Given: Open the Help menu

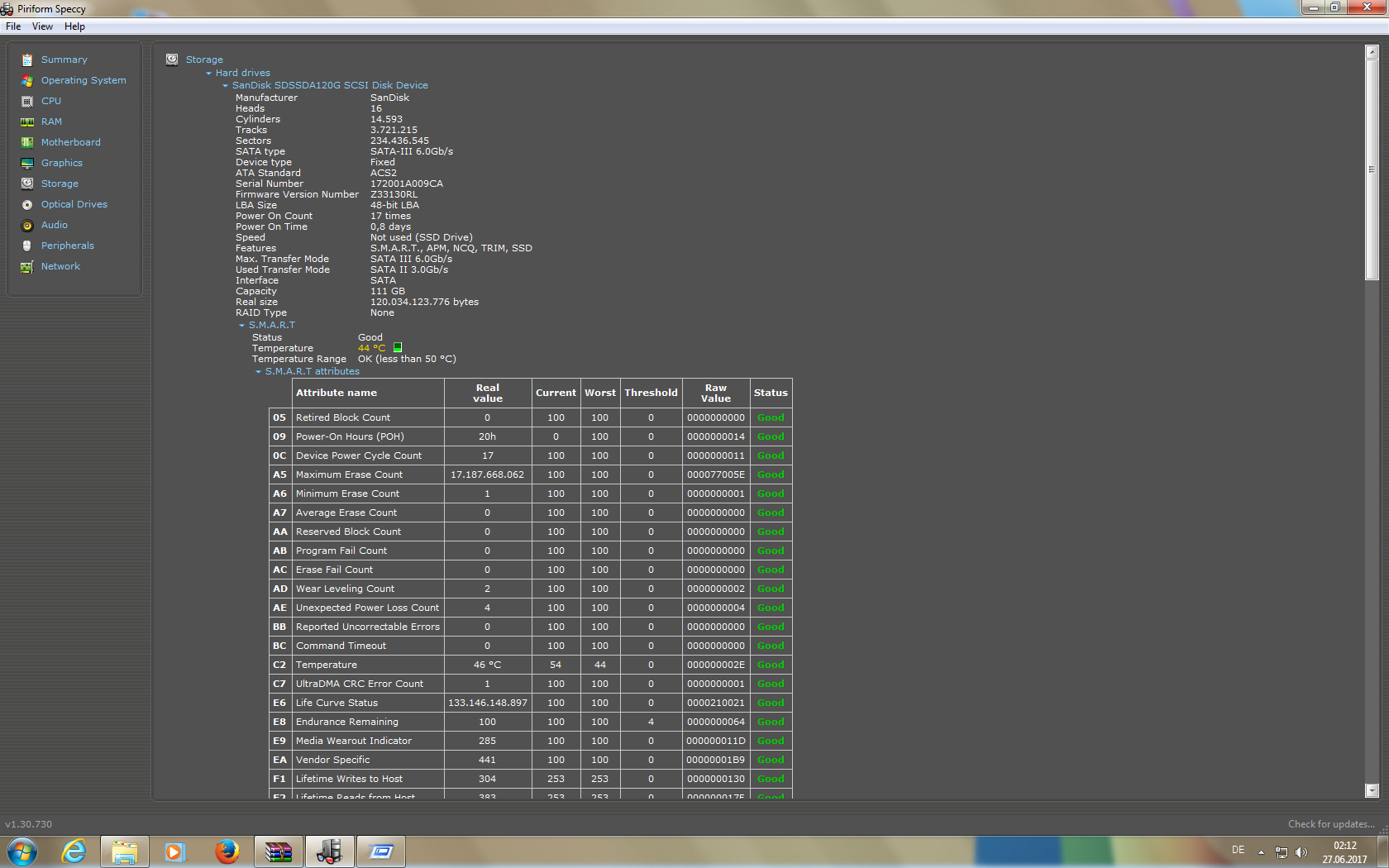Looking at the screenshot, I should (x=74, y=26).
